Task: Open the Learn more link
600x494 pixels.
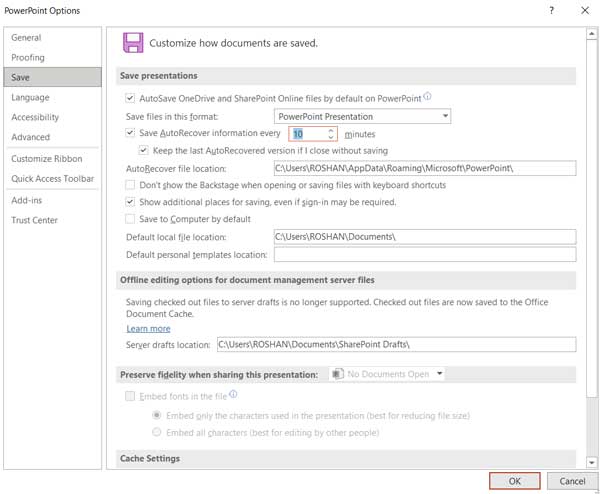Action: [148, 329]
